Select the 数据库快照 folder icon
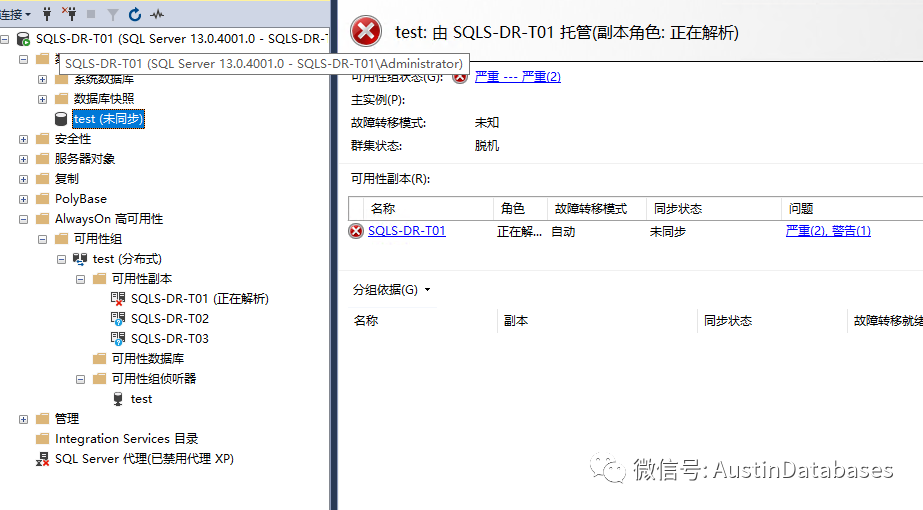 click(x=62, y=98)
